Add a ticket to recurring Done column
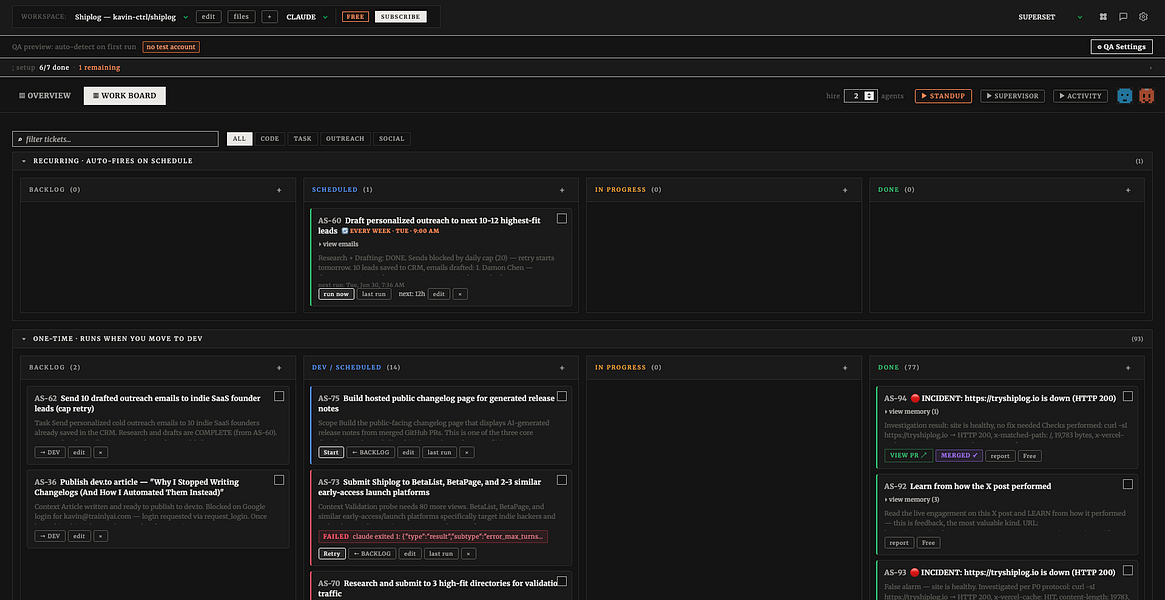1165x600 pixels. click(1129, 190)
